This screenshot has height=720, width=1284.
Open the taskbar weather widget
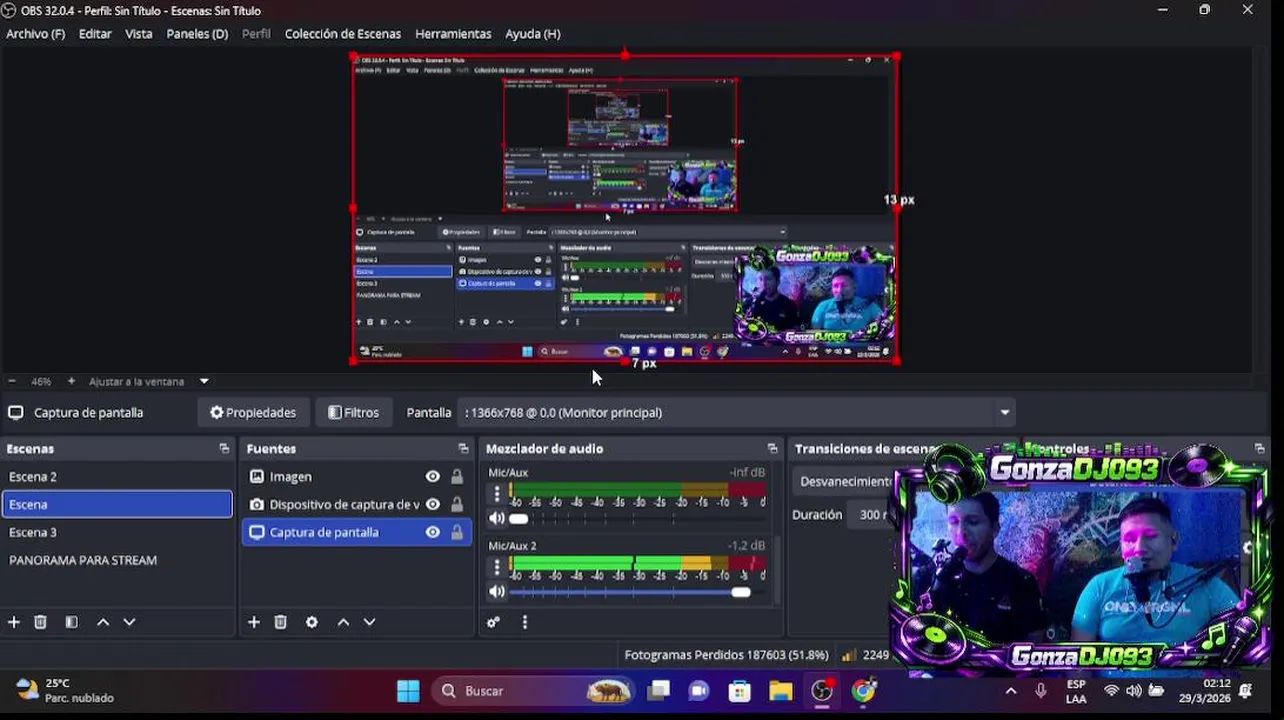(66, 691)
